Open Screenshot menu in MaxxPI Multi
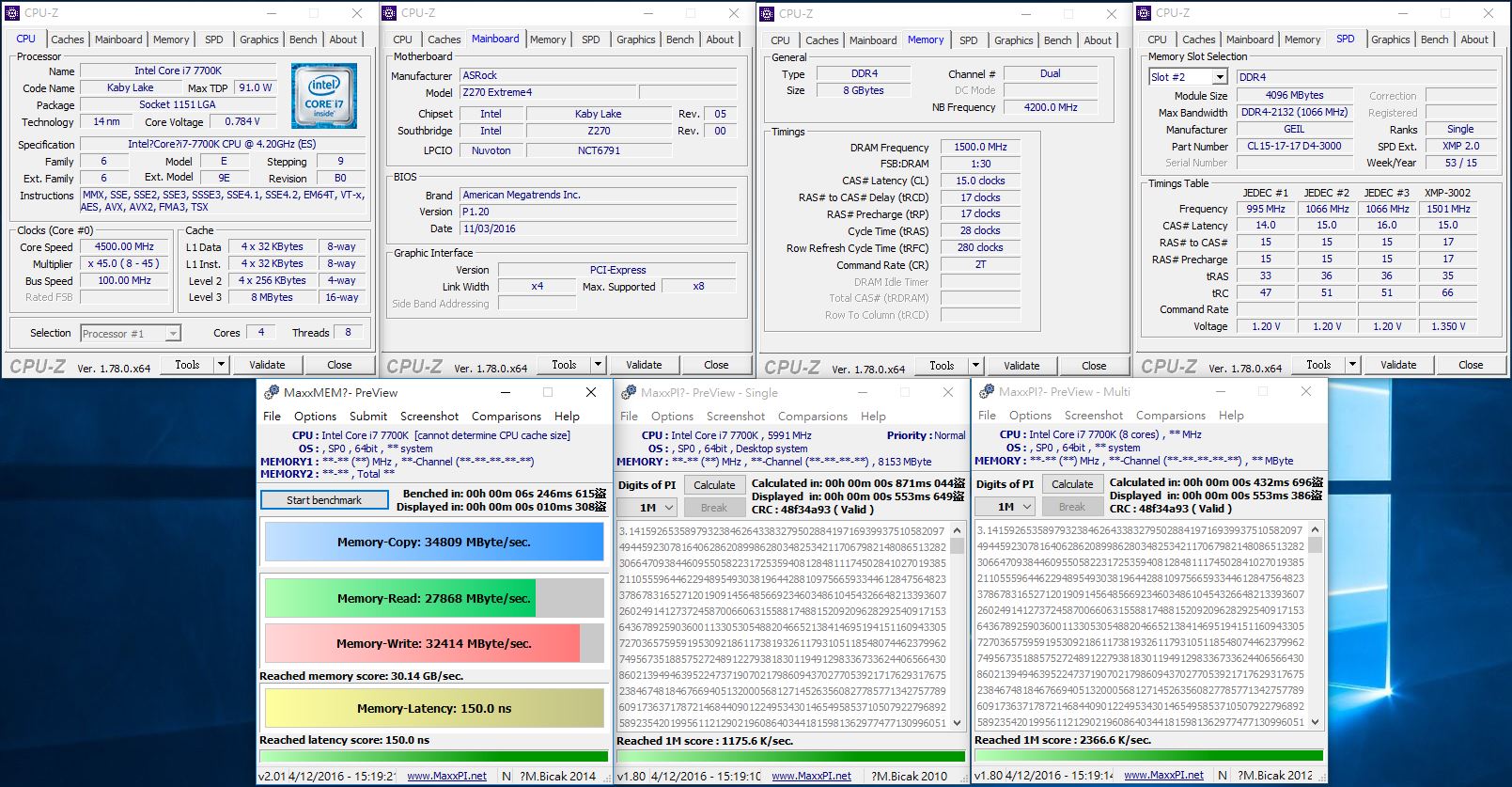The height and width of the screenshot is (787, 1512). 1094,415
